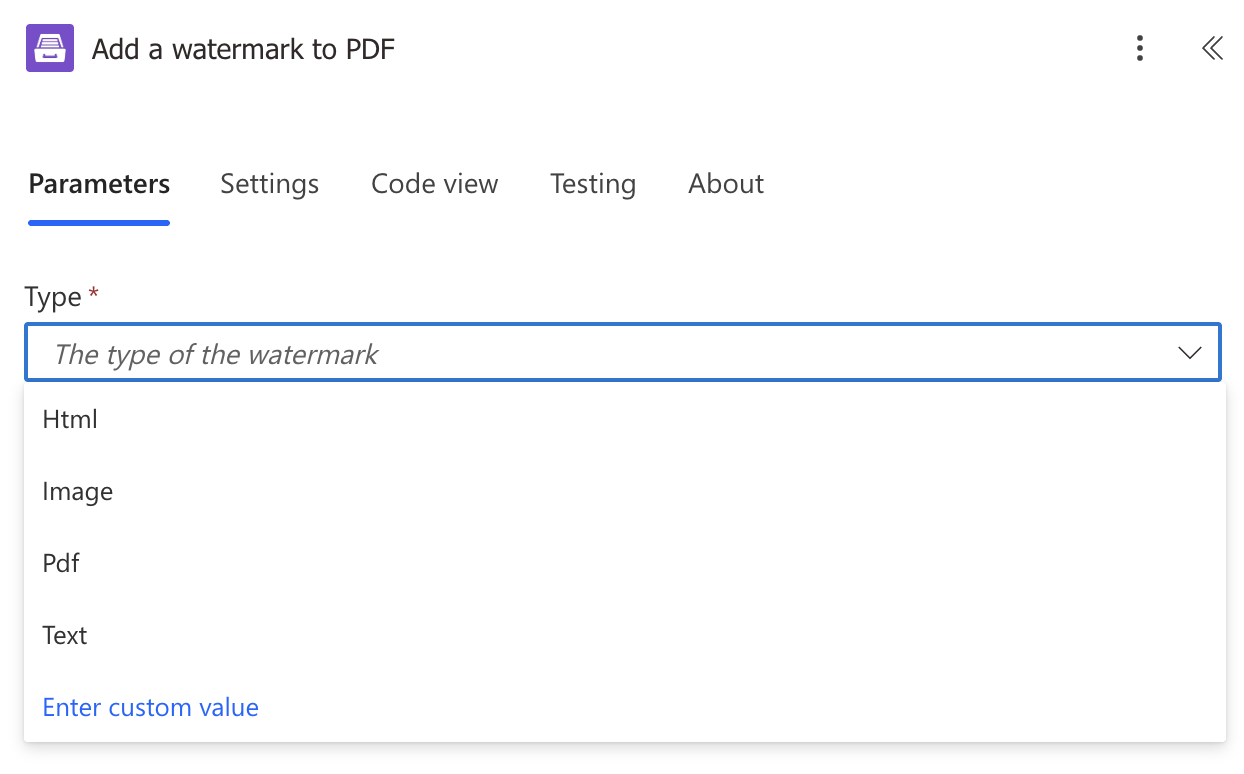1244x774 pixels.
Task: Go to the Testing tab
Action: (592, 184)
